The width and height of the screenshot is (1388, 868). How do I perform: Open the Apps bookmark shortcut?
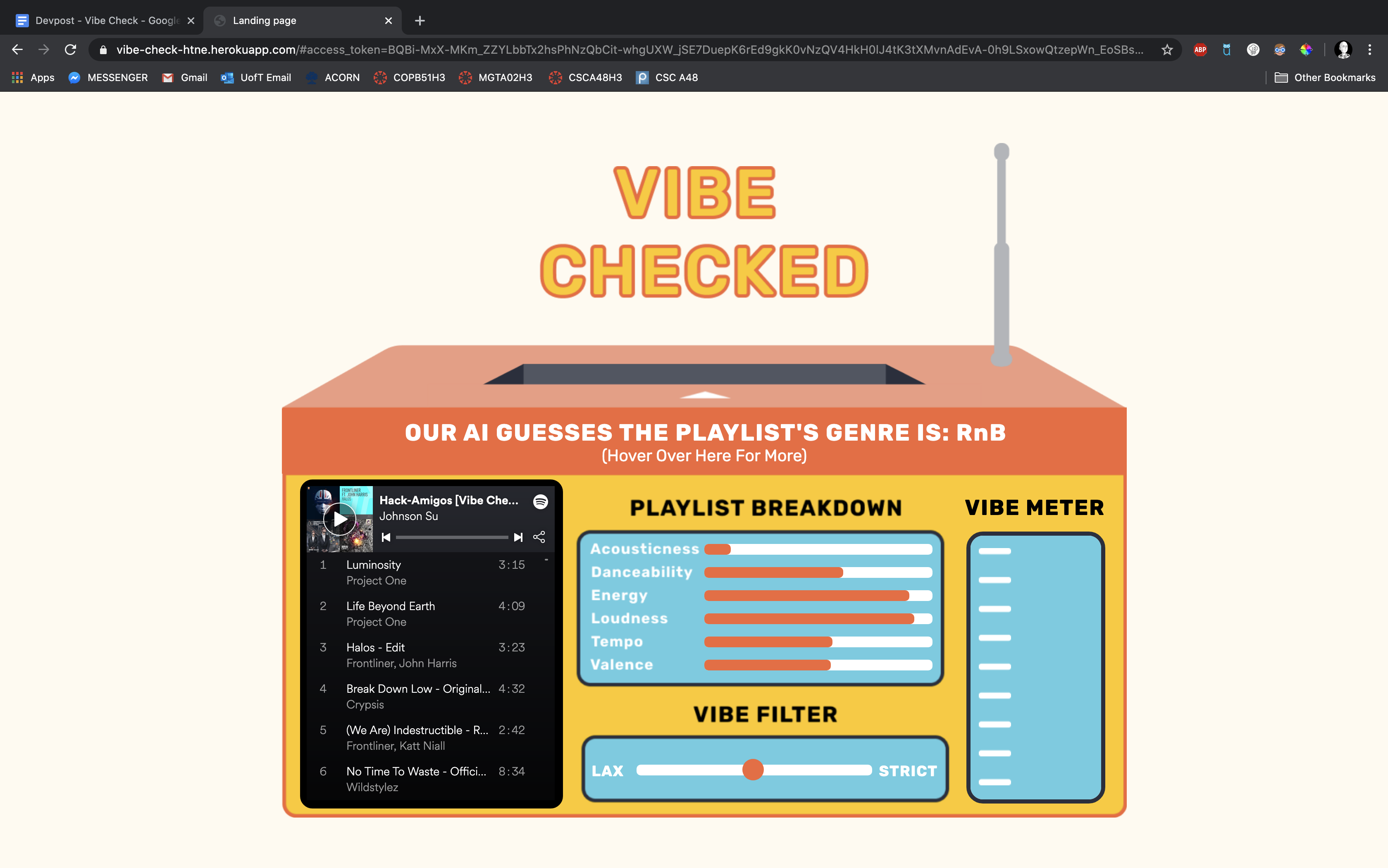[33, 78]
